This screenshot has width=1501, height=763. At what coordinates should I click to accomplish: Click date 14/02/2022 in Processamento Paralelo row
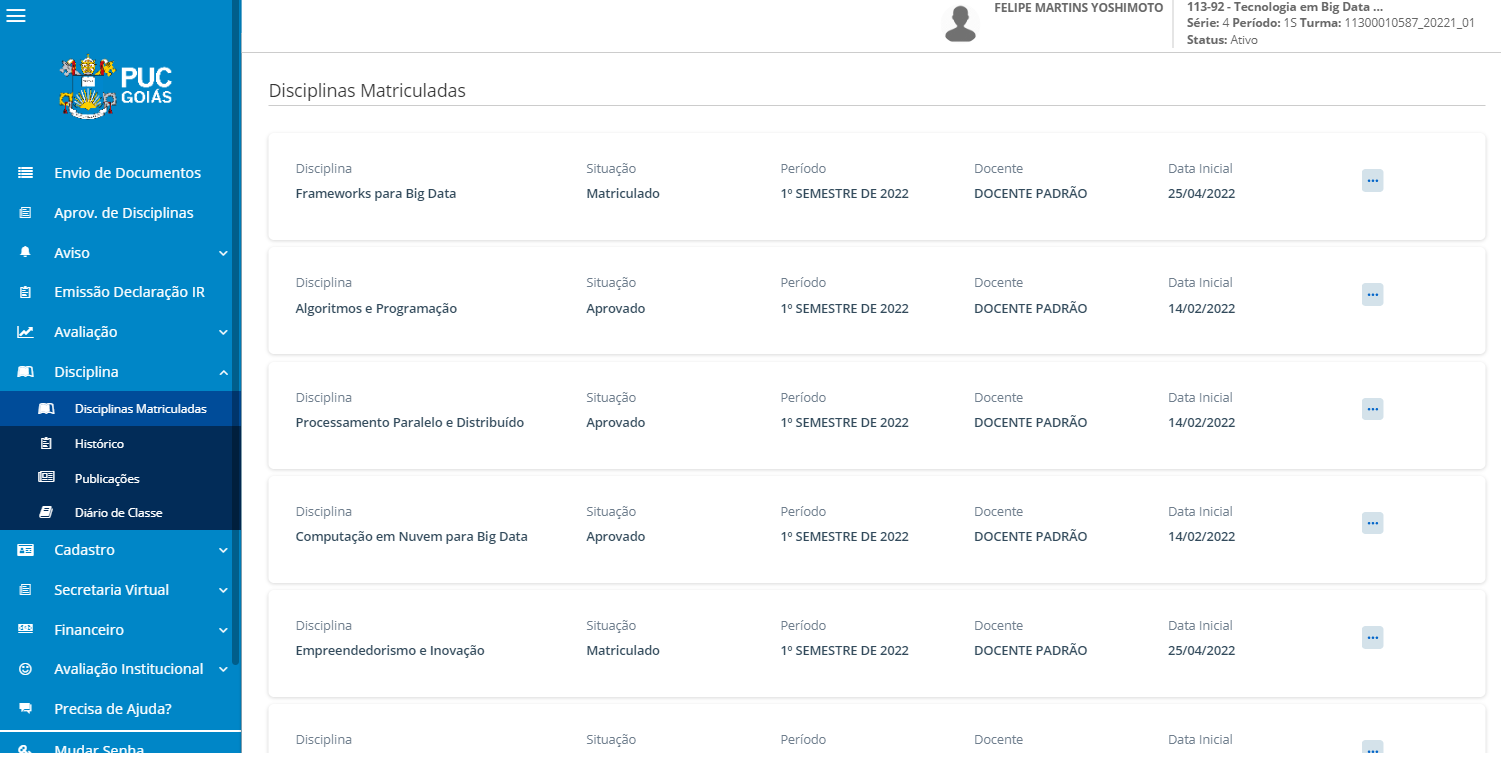(x=1202, y=423)
